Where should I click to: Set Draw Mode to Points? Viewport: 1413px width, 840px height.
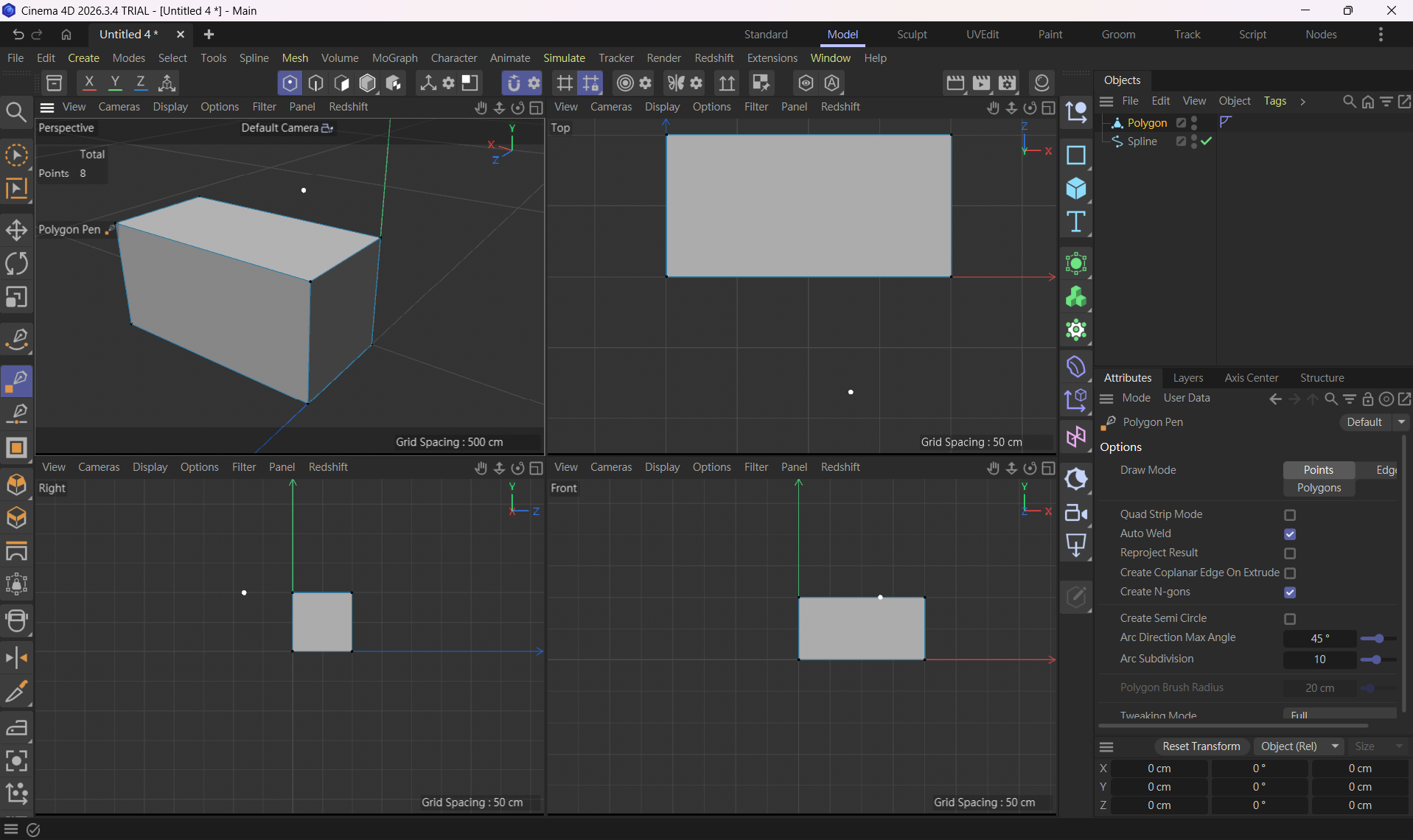(x=1318, y=470)
